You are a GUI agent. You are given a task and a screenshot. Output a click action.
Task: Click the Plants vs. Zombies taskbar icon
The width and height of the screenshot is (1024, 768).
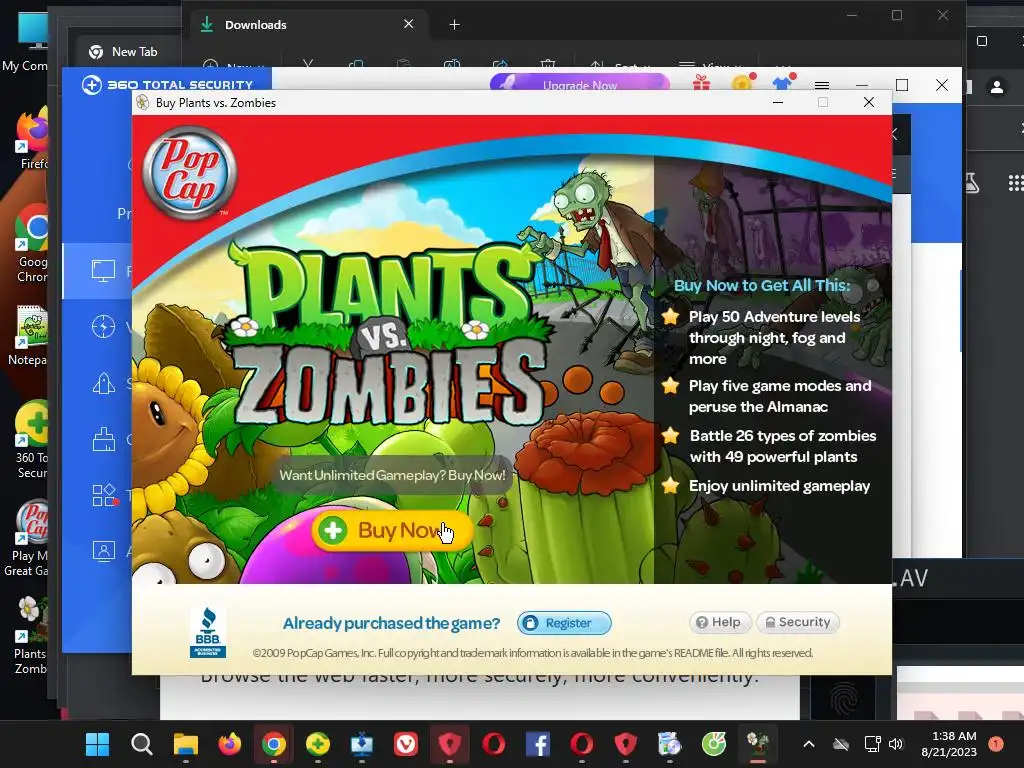click(758, 744)
